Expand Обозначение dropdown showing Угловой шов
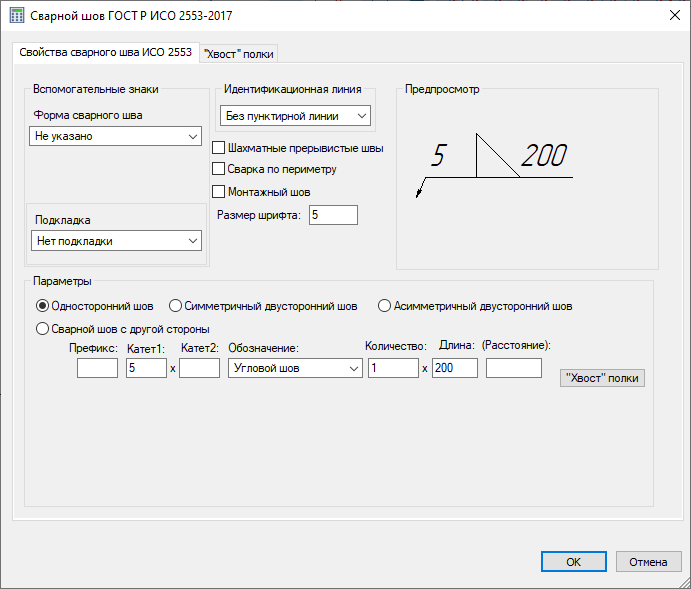 295,368
